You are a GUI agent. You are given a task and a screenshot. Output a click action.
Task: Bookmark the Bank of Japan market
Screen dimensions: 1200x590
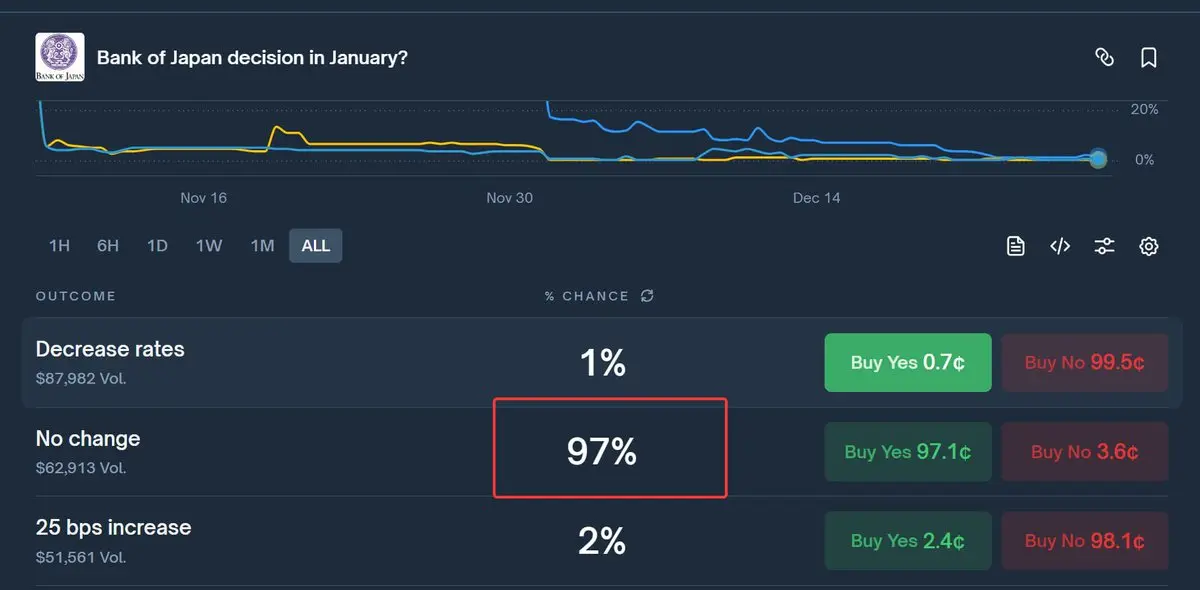(1149, 58)
